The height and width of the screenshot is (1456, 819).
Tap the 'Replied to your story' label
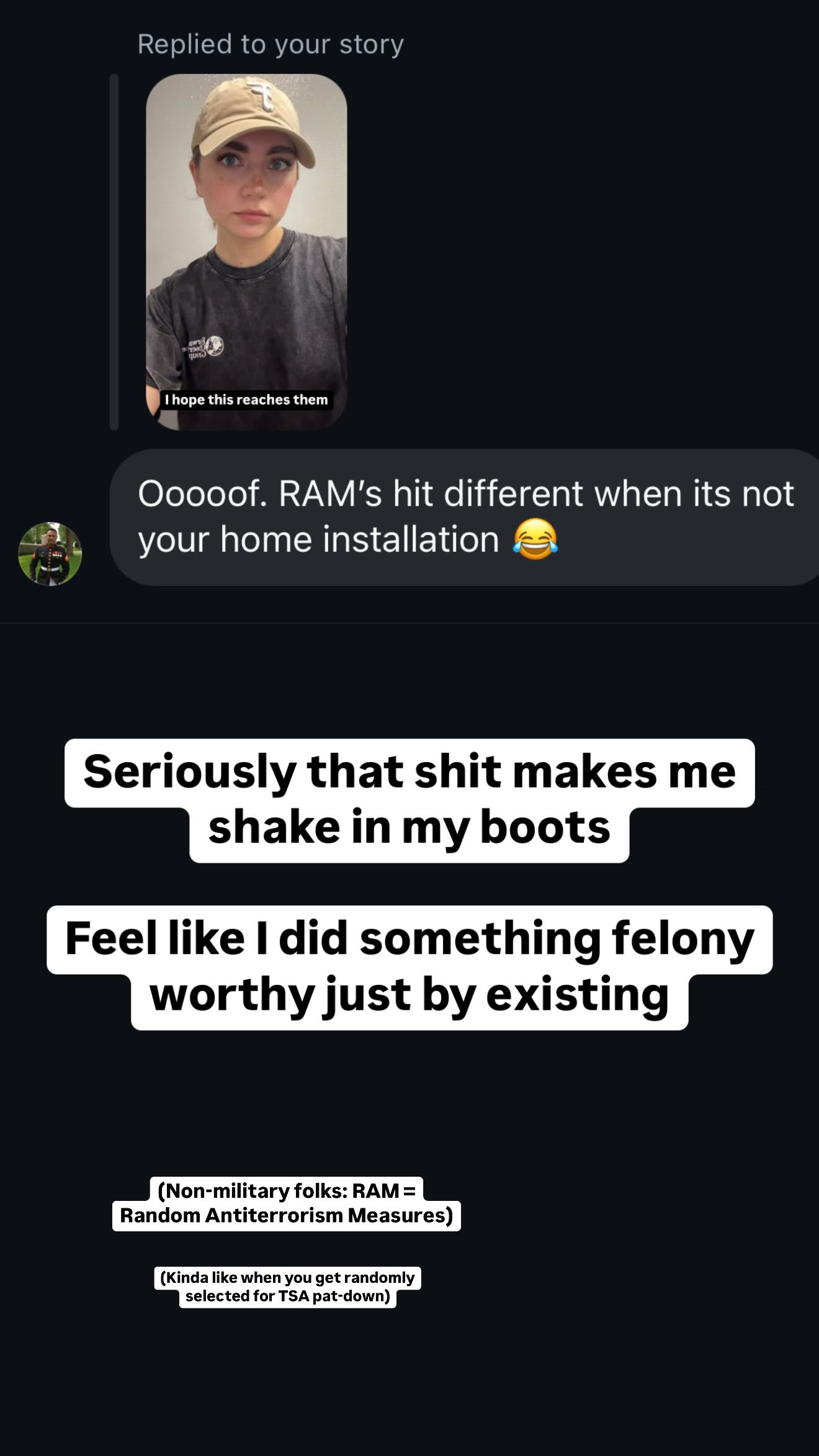[271, 44]
